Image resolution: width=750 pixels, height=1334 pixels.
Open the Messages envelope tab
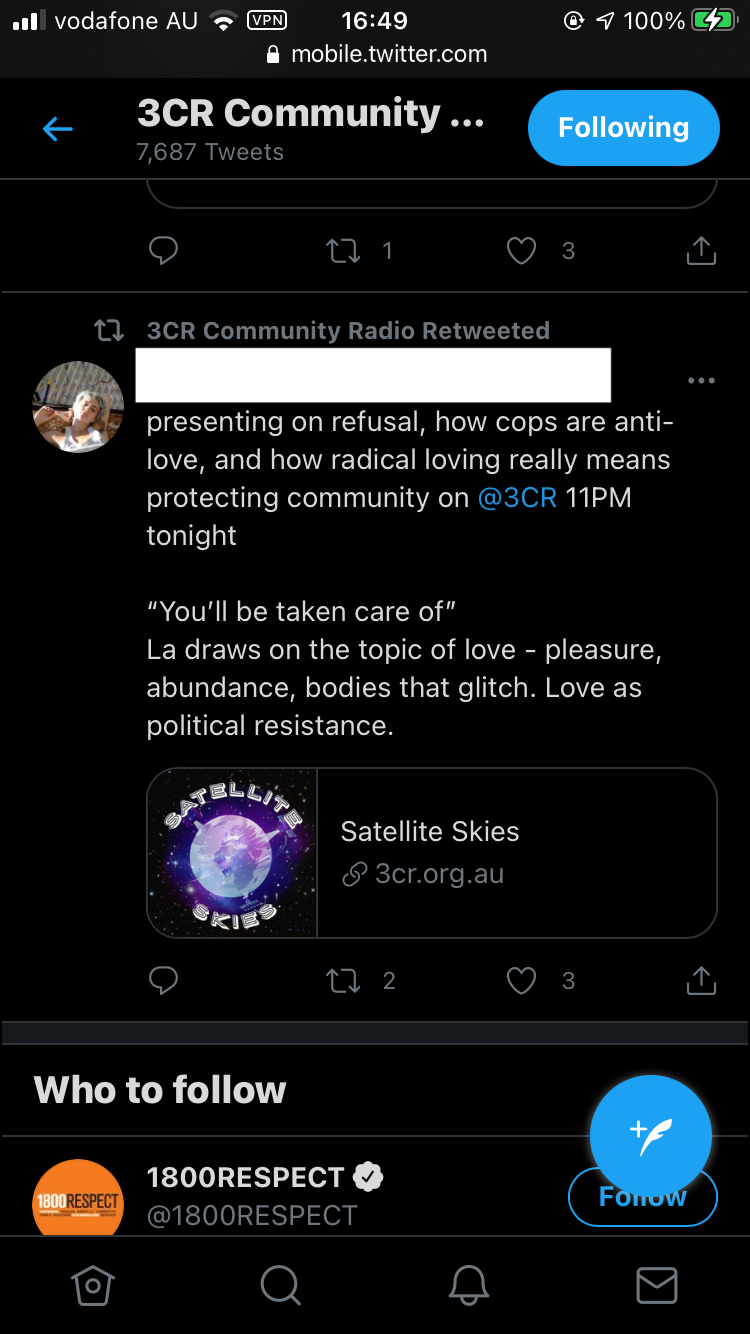click(x=656, y=1286)
